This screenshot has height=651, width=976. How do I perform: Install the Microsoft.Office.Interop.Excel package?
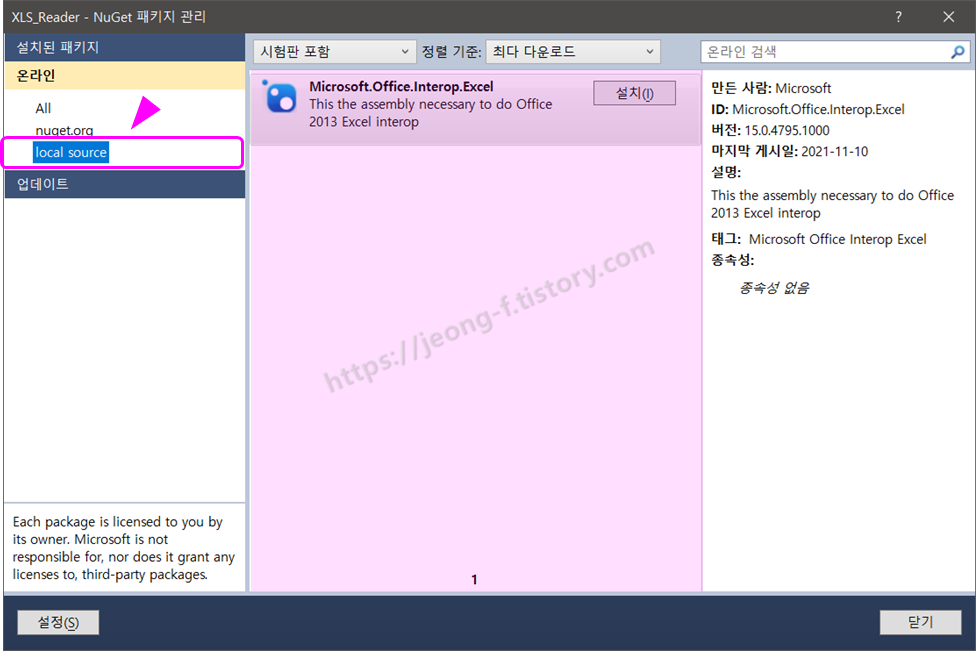coord(634,93)
